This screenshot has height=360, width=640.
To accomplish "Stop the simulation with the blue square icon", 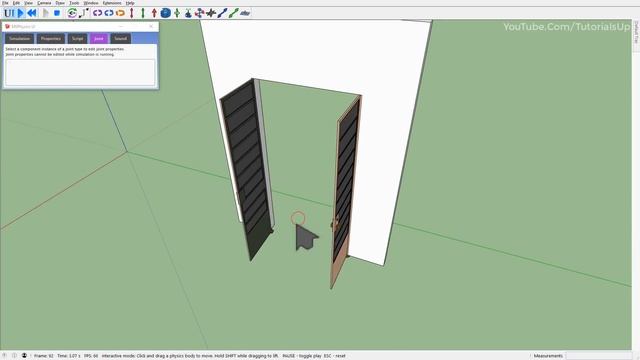I will pyautogui.click(x=57, y=13).
